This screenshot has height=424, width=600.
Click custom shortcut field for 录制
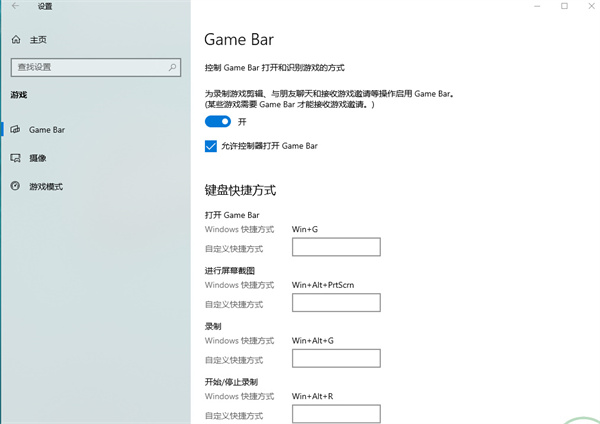(x=336, y=358)
